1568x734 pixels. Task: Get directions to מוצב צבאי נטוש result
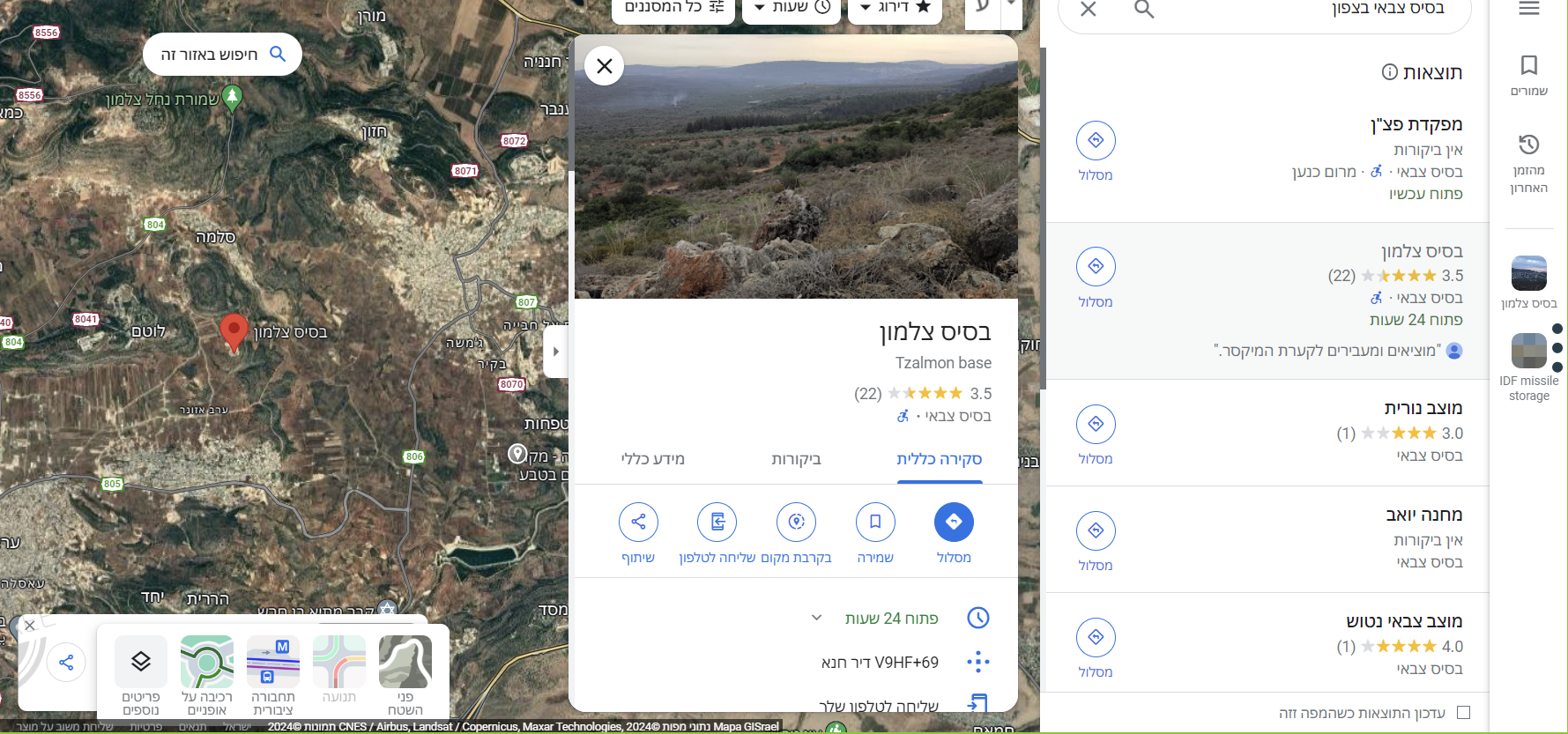click(1096, 637)
